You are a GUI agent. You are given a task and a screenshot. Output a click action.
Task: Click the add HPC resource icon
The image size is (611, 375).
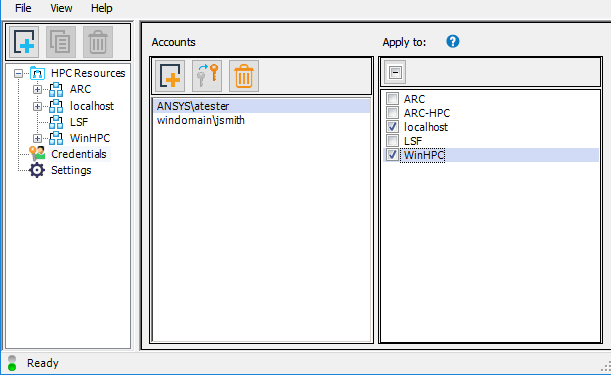pos(24,42)
